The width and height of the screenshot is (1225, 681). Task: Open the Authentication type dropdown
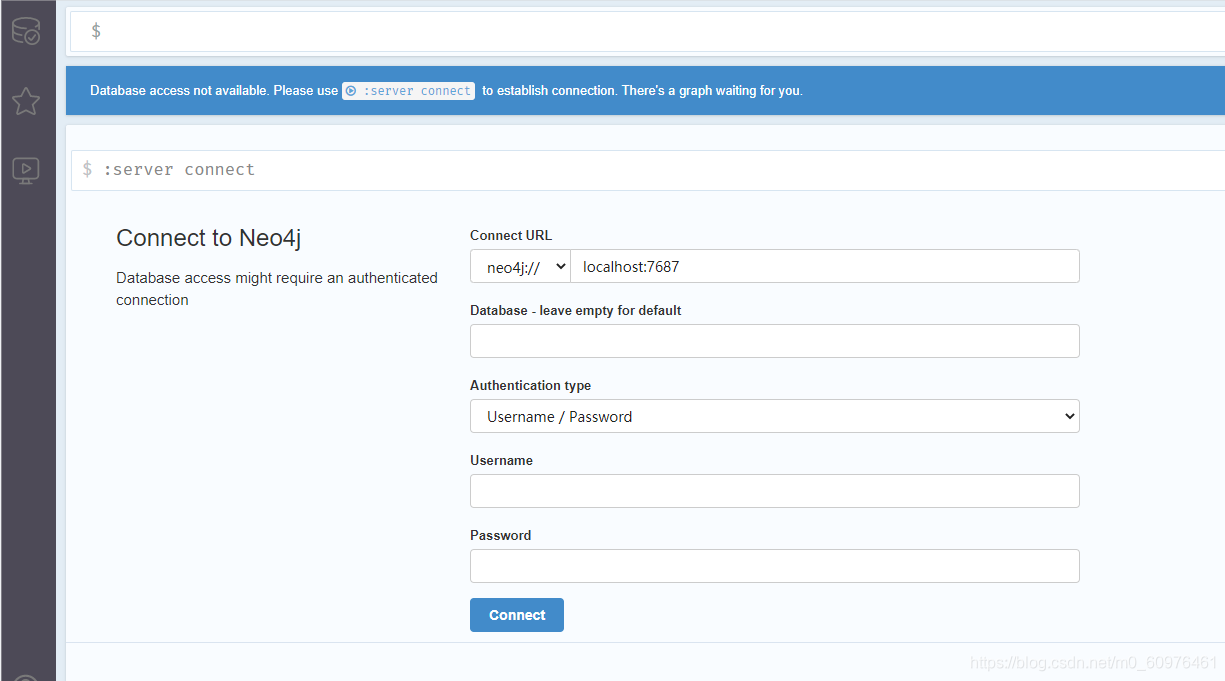click(775, 416)
